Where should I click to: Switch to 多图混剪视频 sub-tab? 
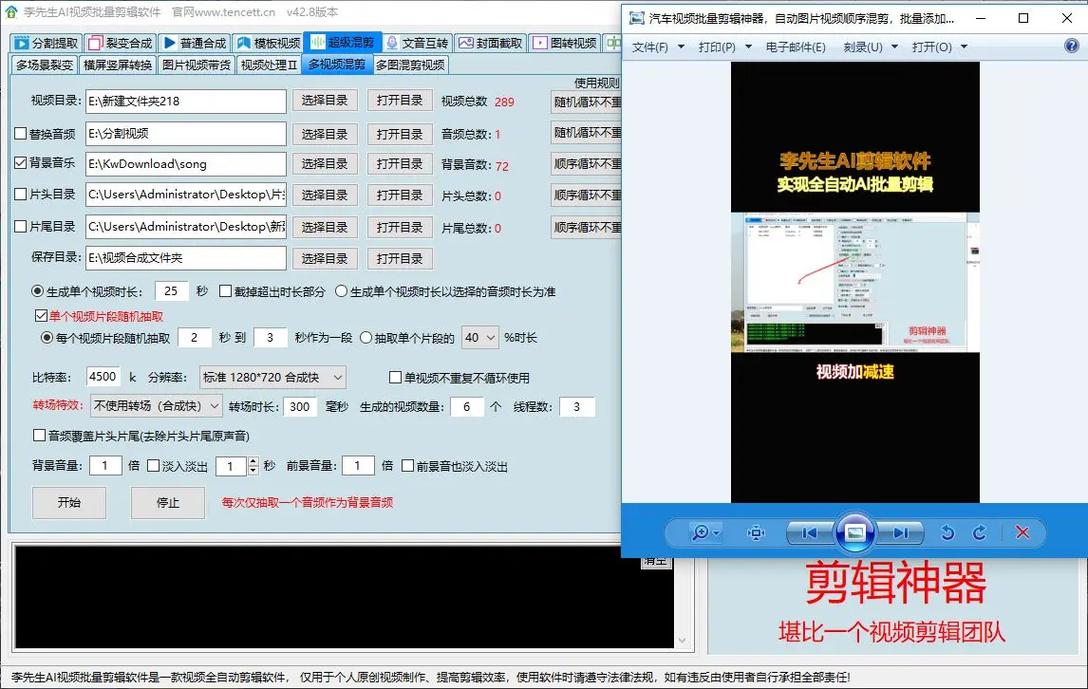[x=410, y=65]
